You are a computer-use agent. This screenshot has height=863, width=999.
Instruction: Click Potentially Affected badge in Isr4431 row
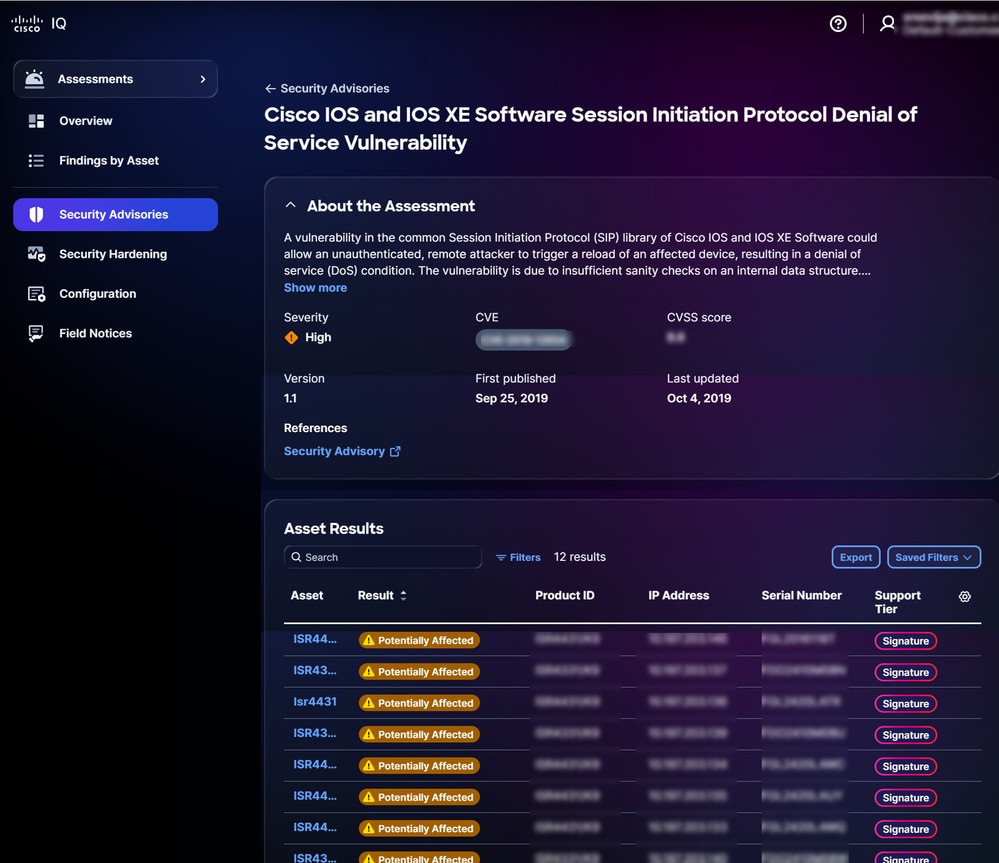(x=419, y=703)
